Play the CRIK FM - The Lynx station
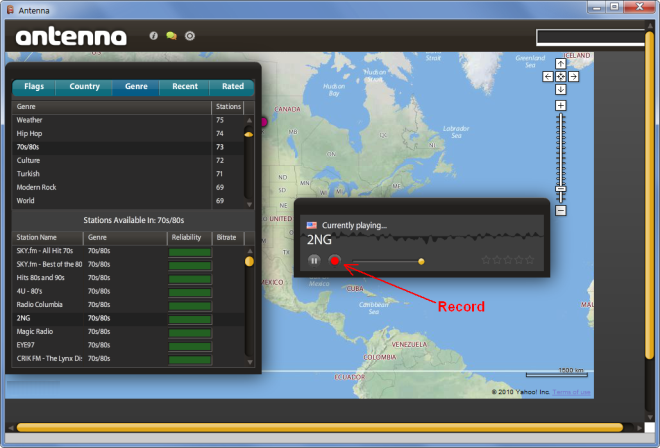This screenshot has width=660, height=448. (128, 359)
